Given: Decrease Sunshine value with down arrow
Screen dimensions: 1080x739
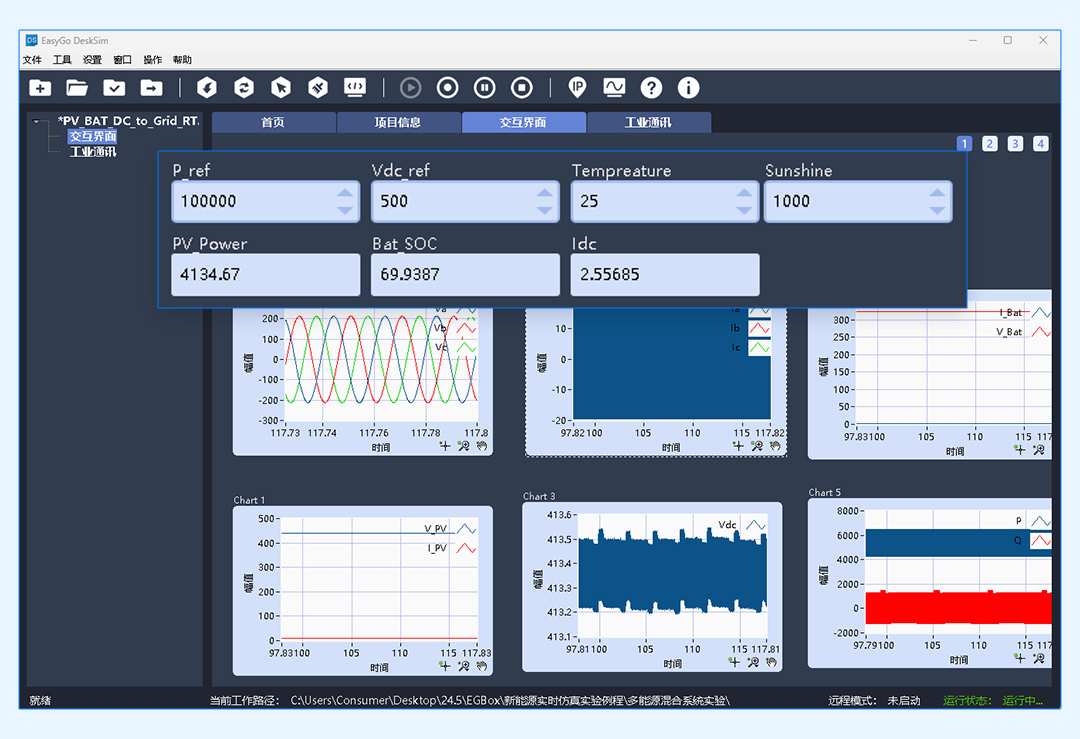Looking at the screenshot, I should pyautogui.click(x=937, y=210).
